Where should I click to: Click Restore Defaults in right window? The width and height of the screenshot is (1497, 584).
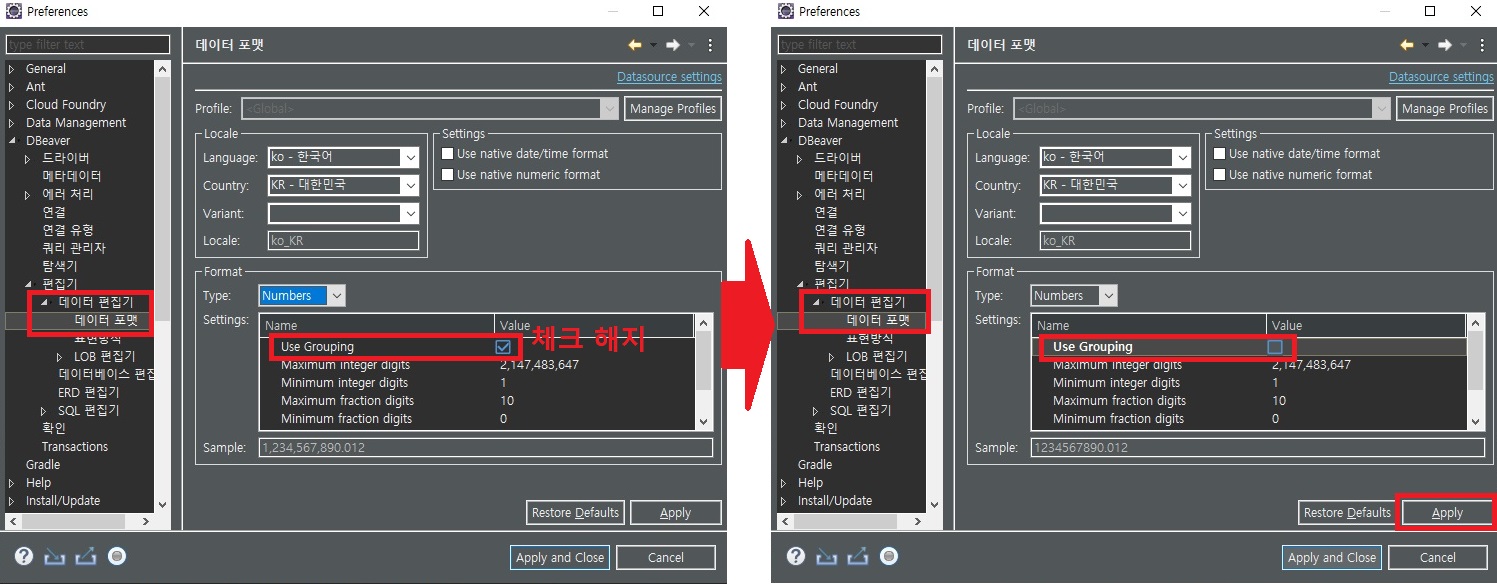(x=1347, y=513)
